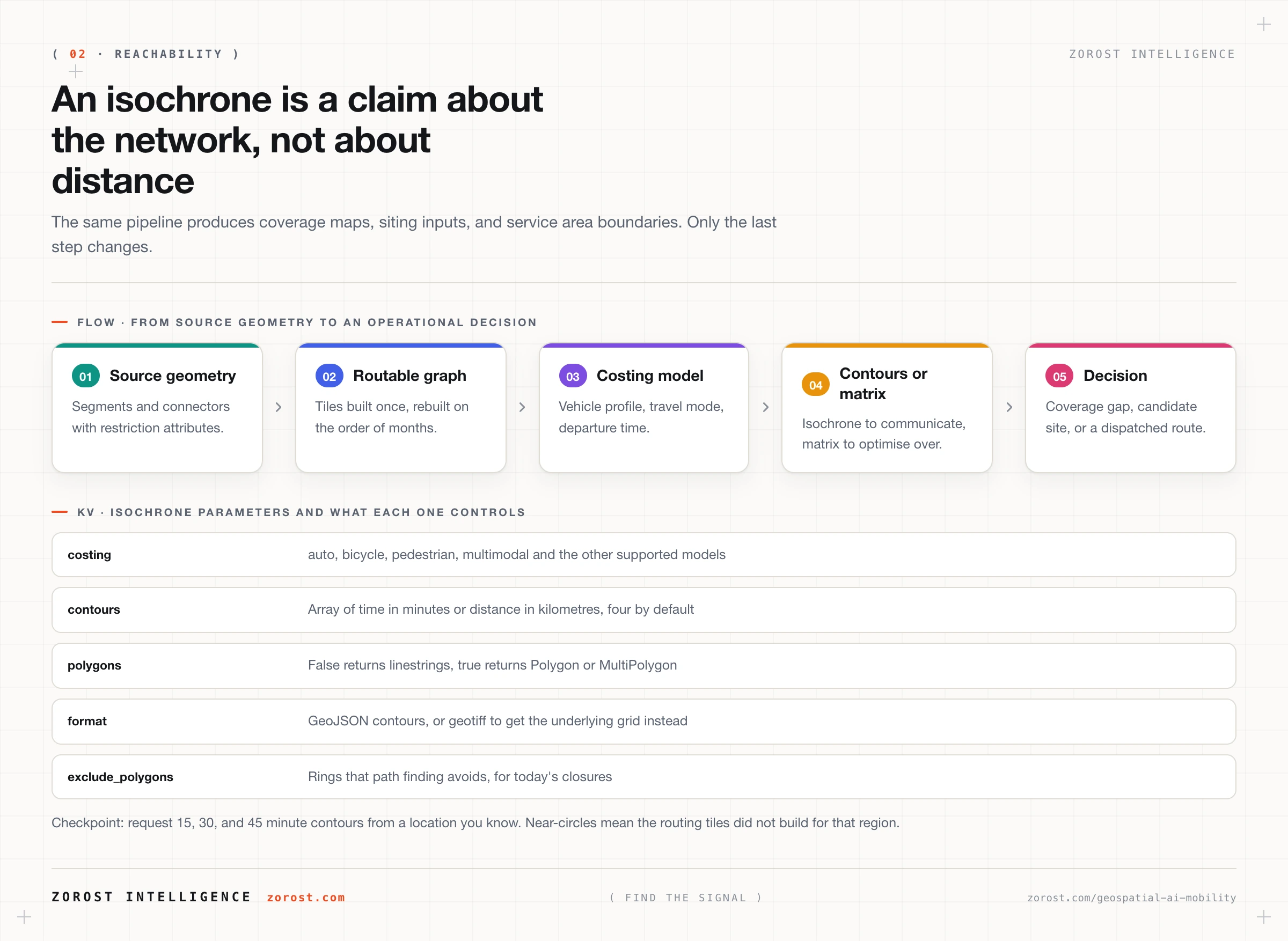
Task: Click the plus crosshair below the Reachability label
Action: pyautogui.click(x=76, y=72)
